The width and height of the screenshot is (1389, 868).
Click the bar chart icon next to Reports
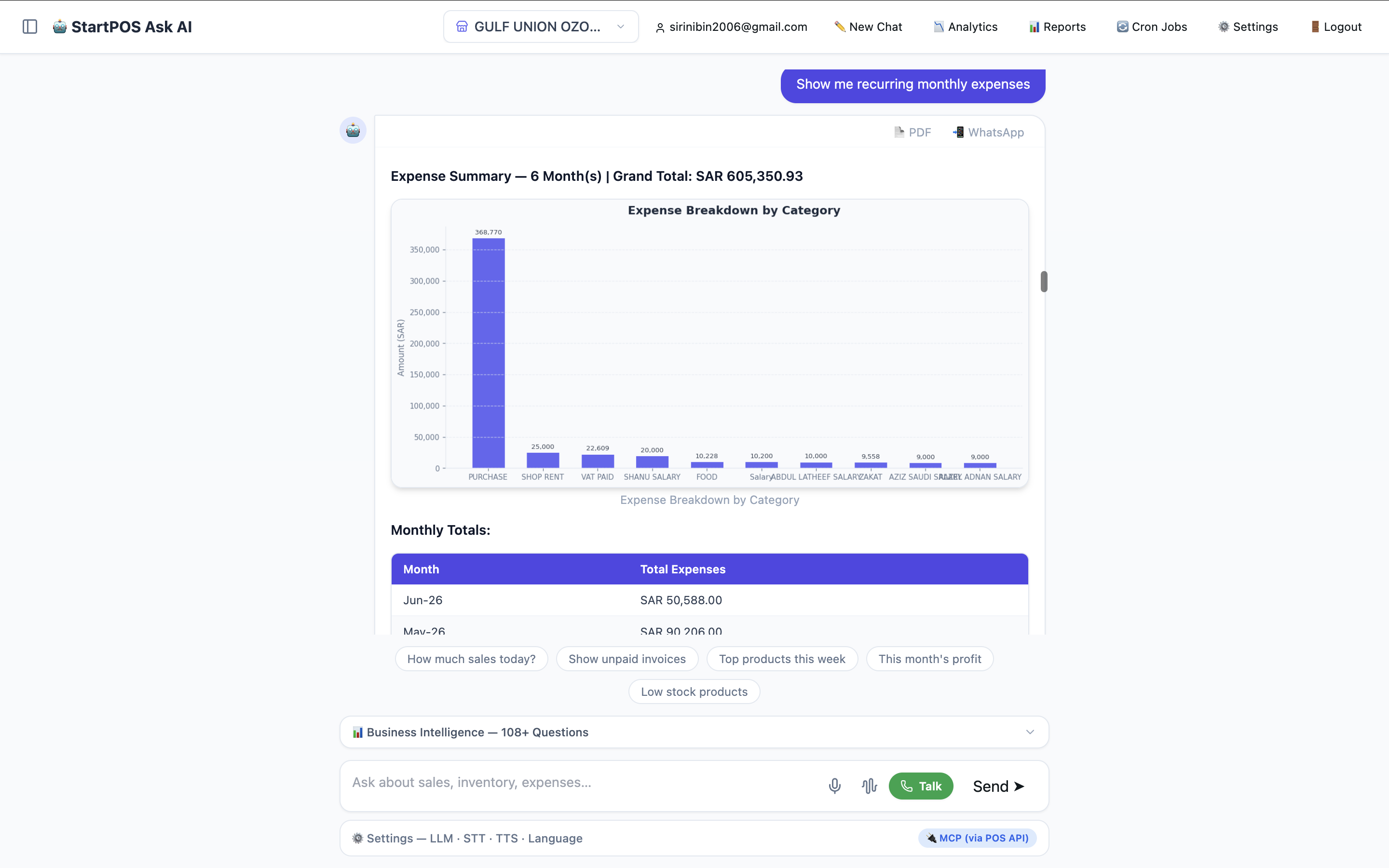1035,27
